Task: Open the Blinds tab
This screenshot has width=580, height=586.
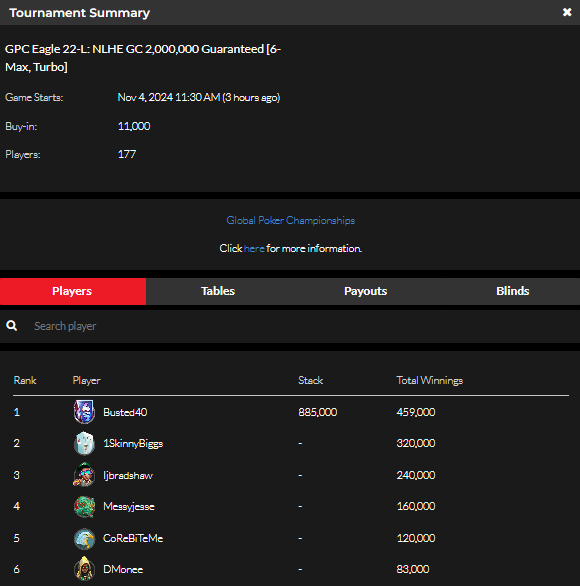Action: pos(512,291)
